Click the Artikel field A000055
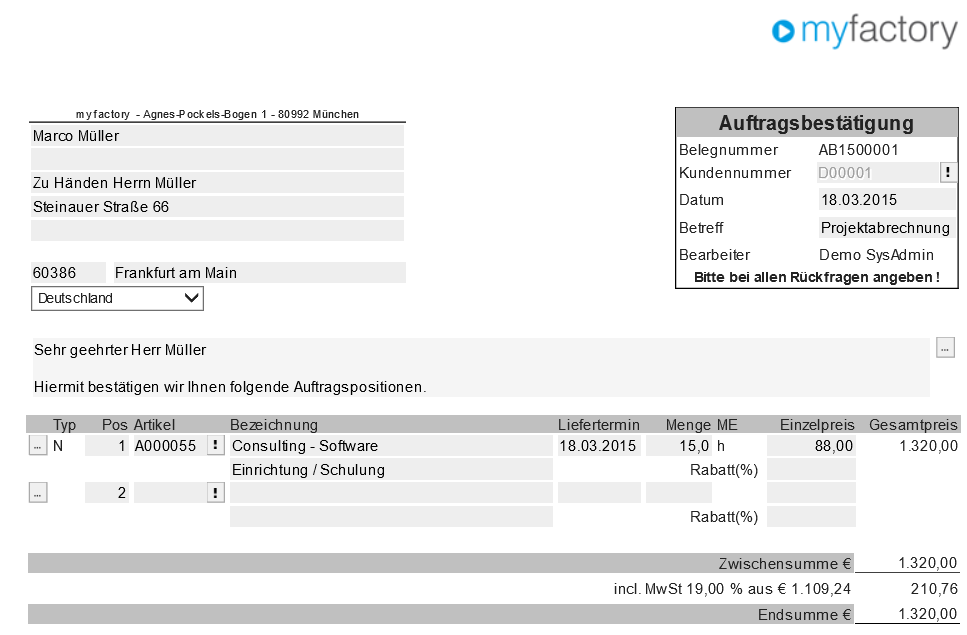 coord(170,445)
